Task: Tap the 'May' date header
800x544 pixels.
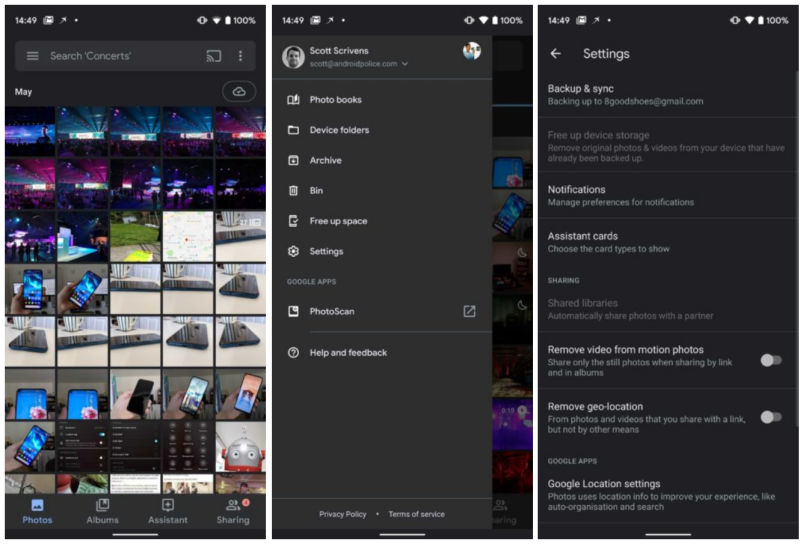Action: pos(23,92)
